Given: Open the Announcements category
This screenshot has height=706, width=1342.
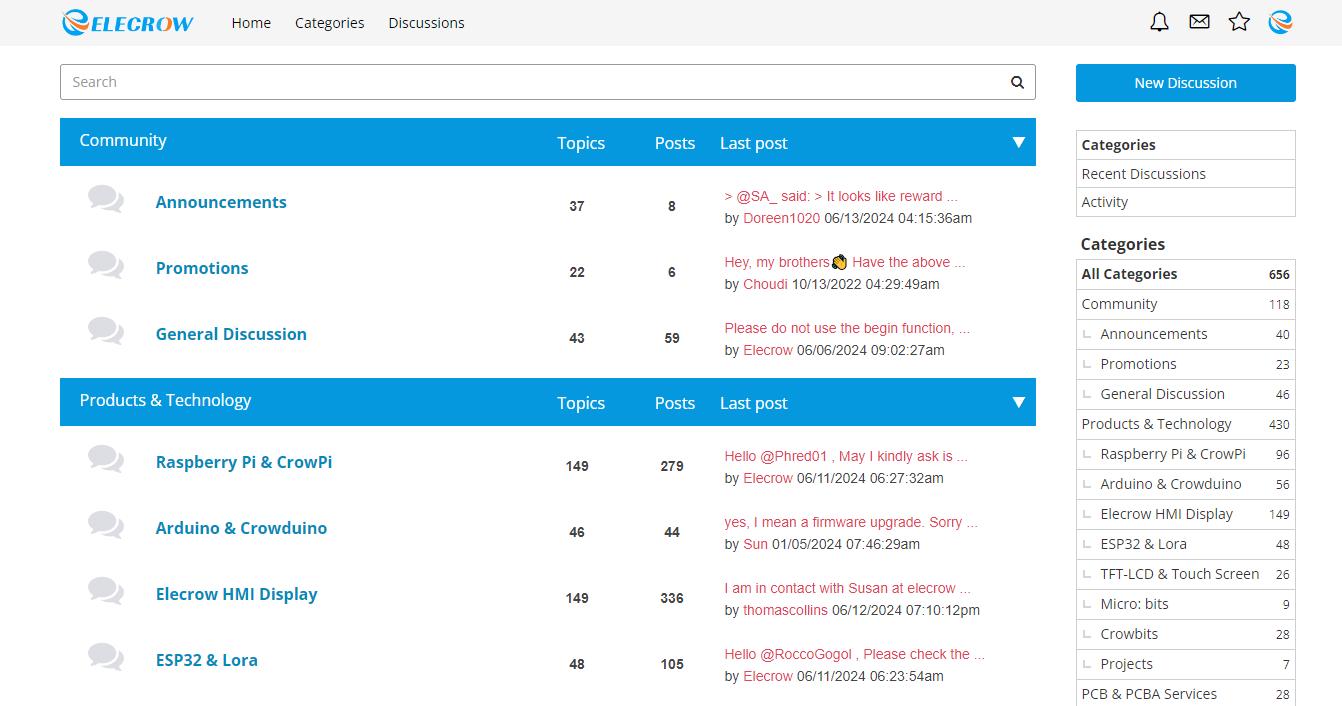Looking at the screenshot, I should click(x=221, y=202).
